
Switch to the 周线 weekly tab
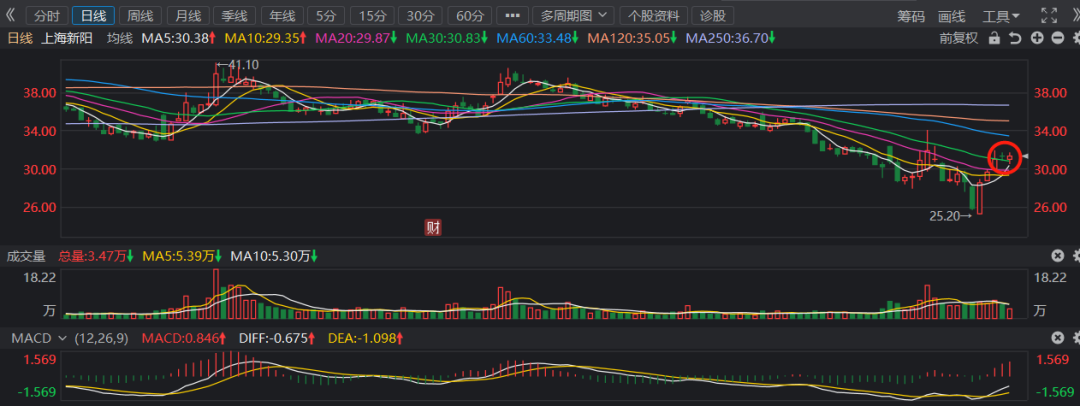[141, 16]
